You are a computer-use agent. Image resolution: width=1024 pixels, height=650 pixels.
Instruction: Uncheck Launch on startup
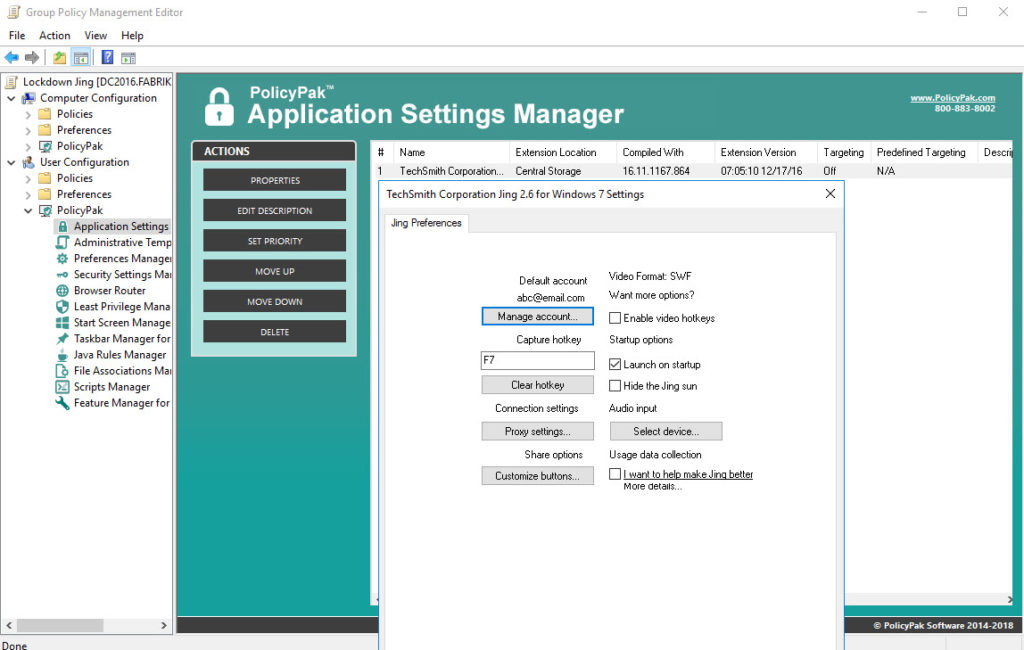click(615, 365)
